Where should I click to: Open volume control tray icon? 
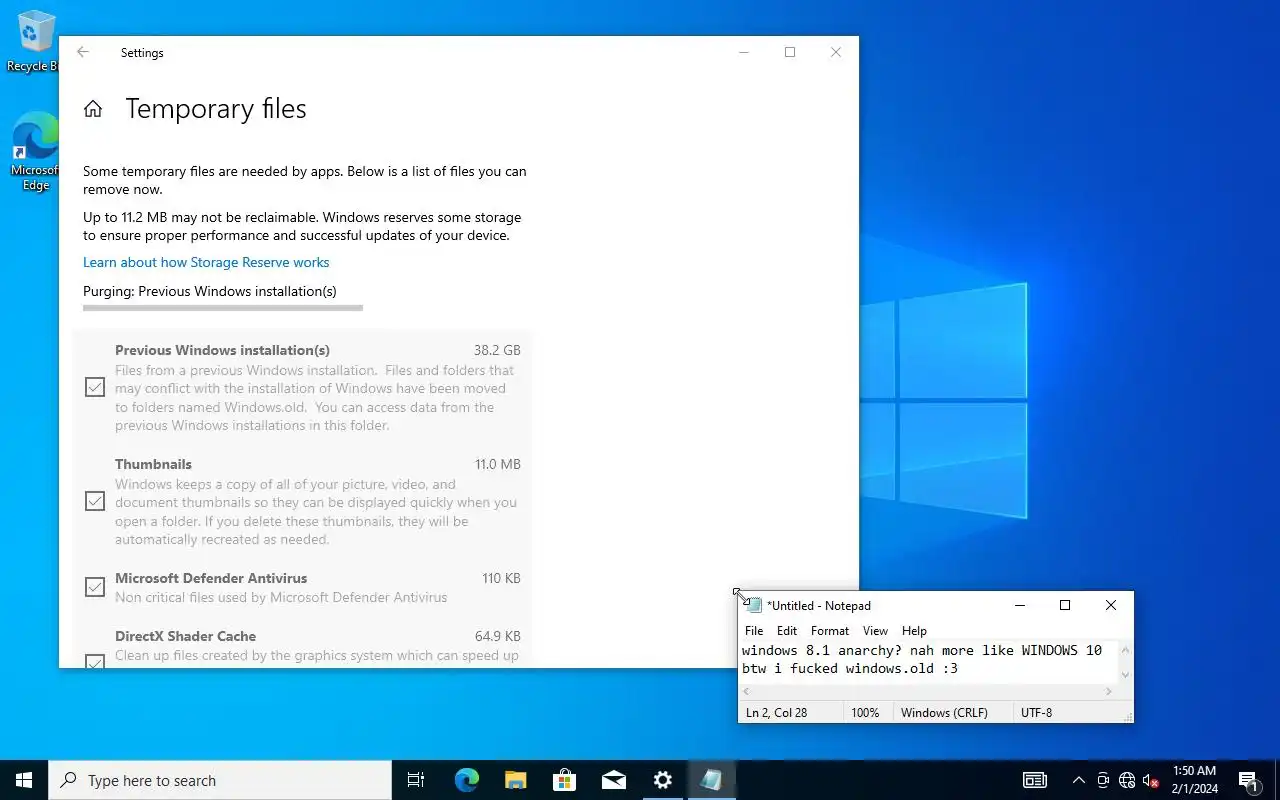tap(1150, 780)
